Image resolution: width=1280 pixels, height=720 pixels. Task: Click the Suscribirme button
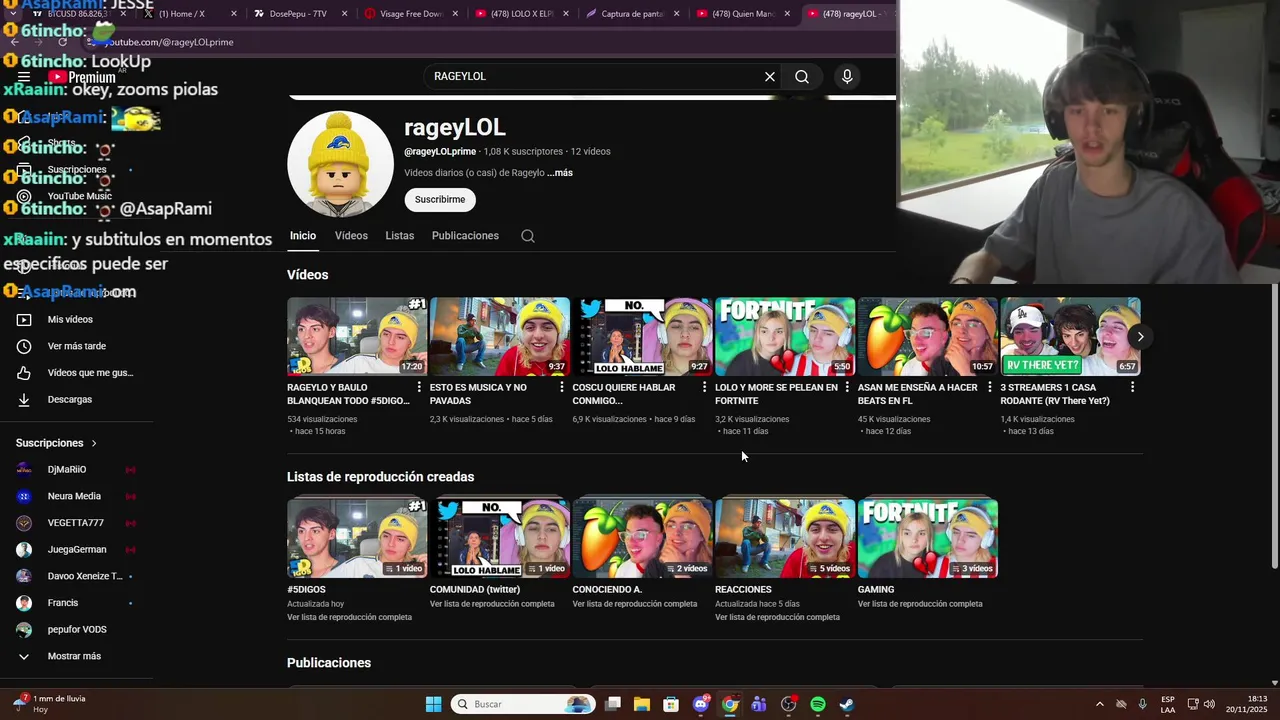click(440, 199)
